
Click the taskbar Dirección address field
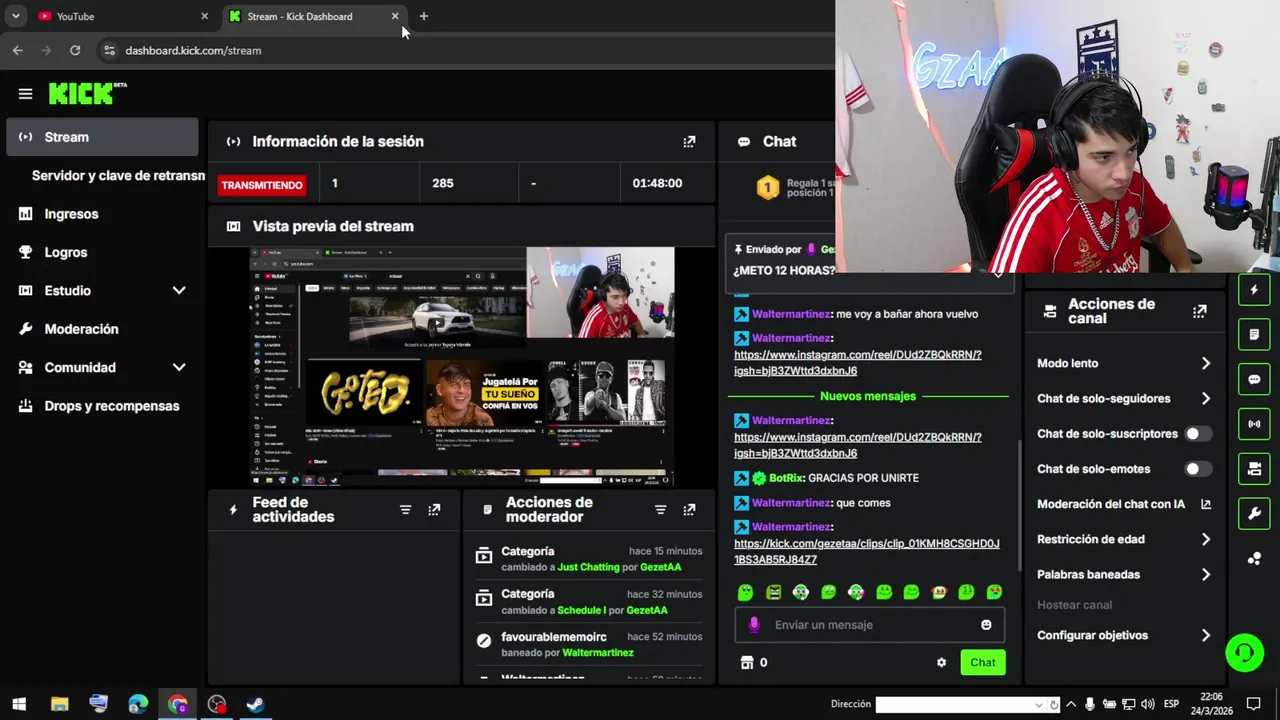tap(958, 705)
